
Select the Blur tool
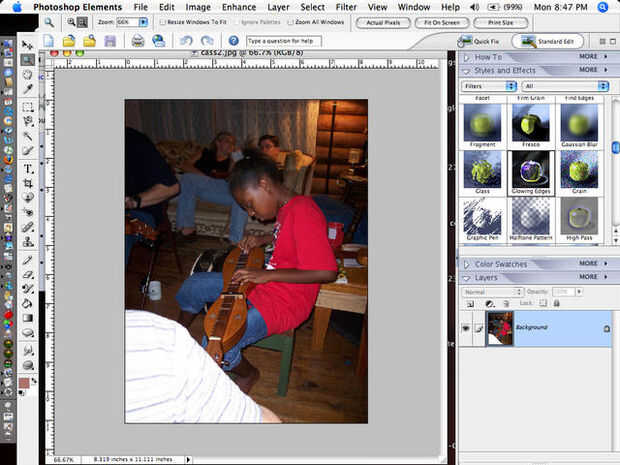pos(27,350)
